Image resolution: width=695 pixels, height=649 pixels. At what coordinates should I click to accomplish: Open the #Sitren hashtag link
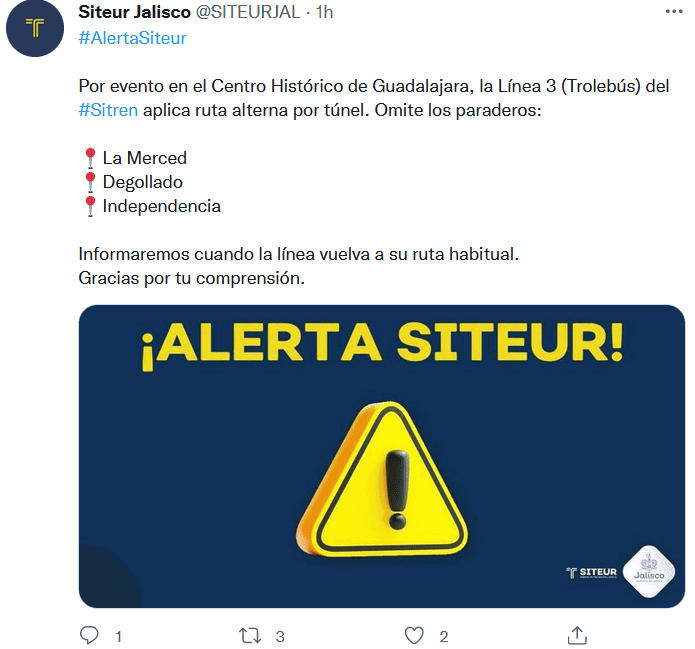(x=108, y=110)
